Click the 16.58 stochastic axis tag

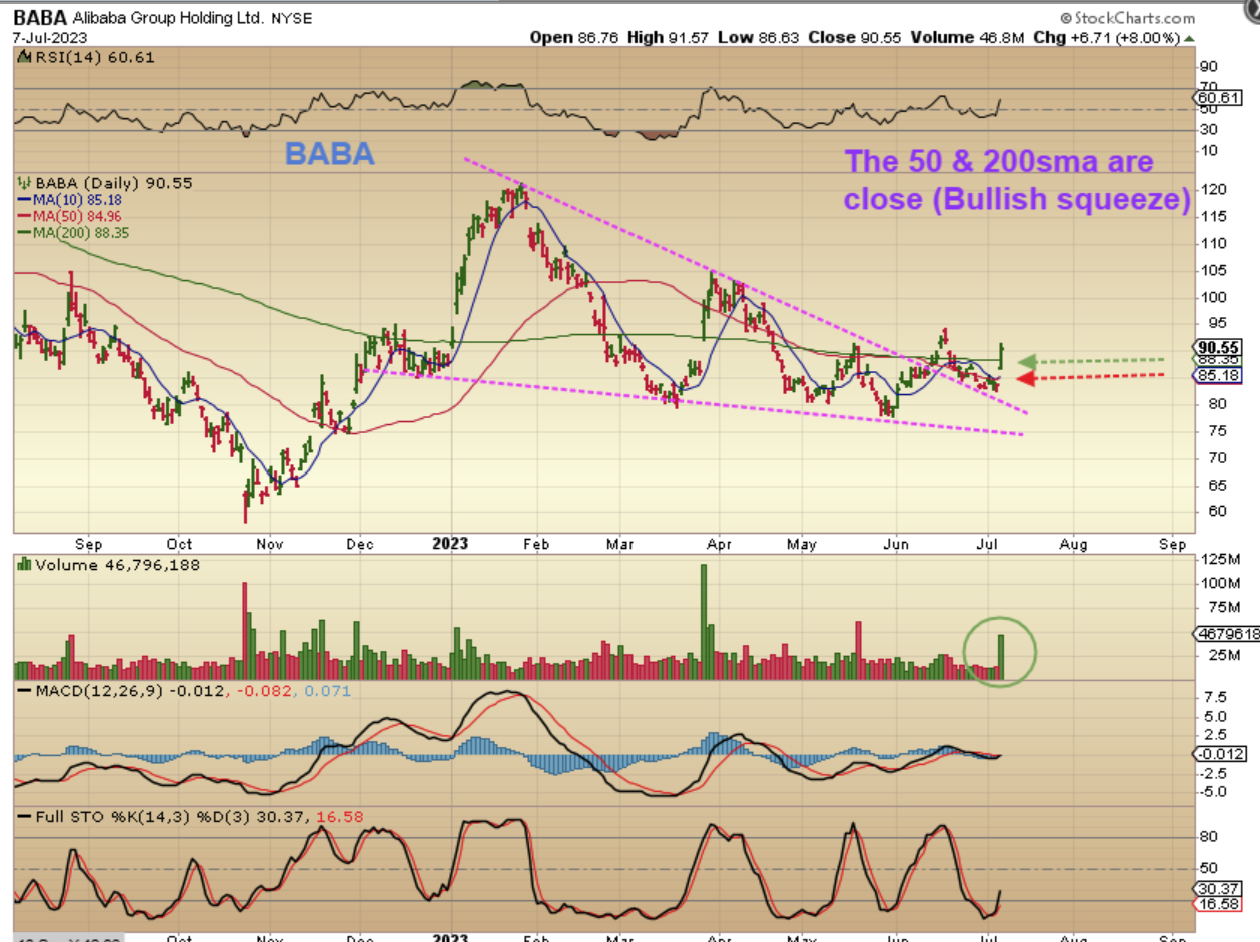point(1217,904)
